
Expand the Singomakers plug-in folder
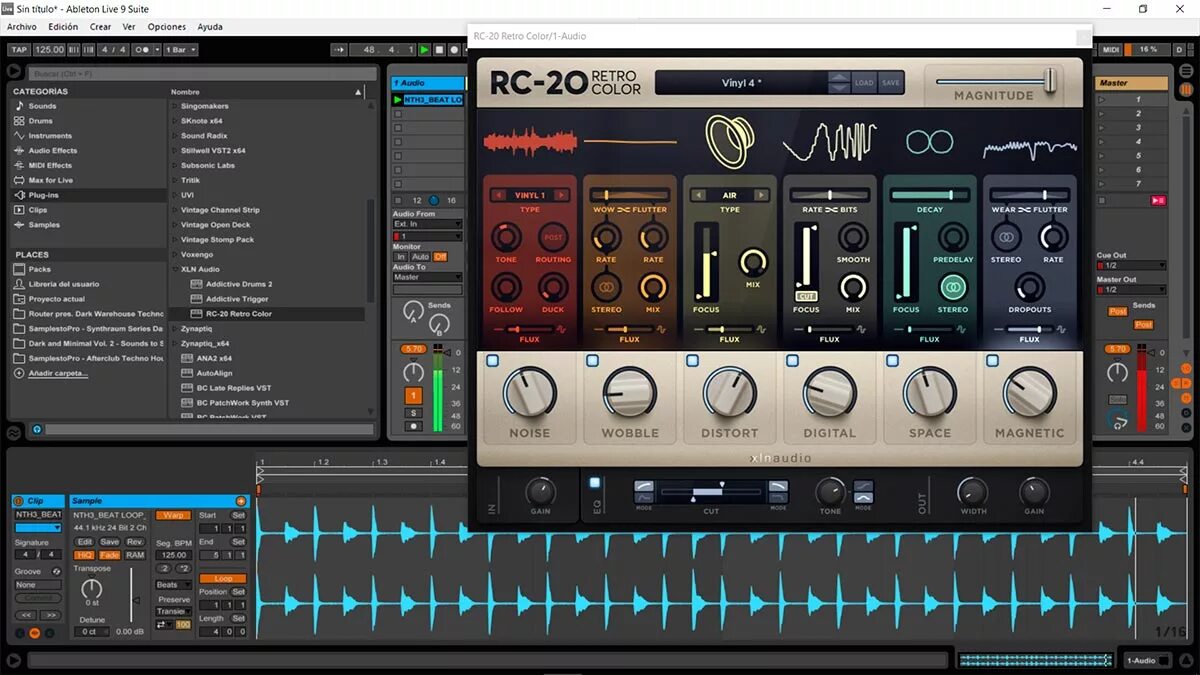[175, 106]
